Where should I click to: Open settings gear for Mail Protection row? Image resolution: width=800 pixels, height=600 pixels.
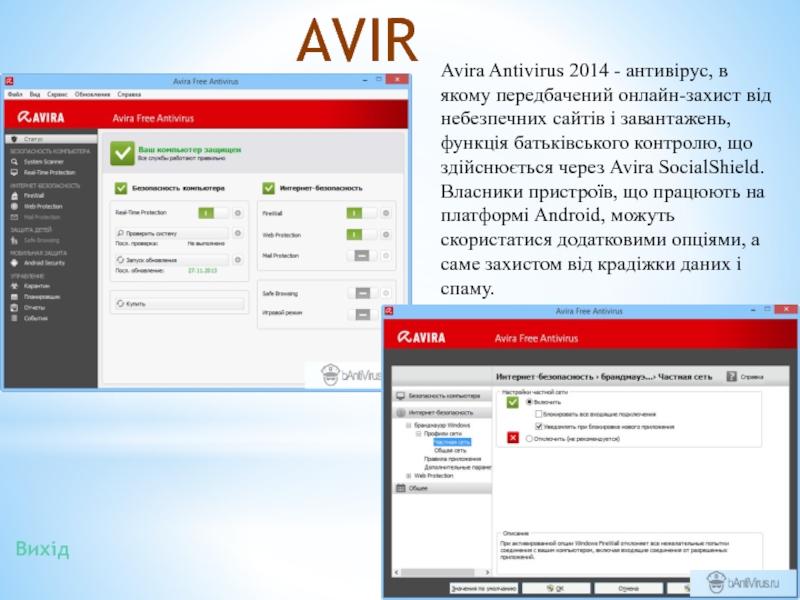click(386, 256)
